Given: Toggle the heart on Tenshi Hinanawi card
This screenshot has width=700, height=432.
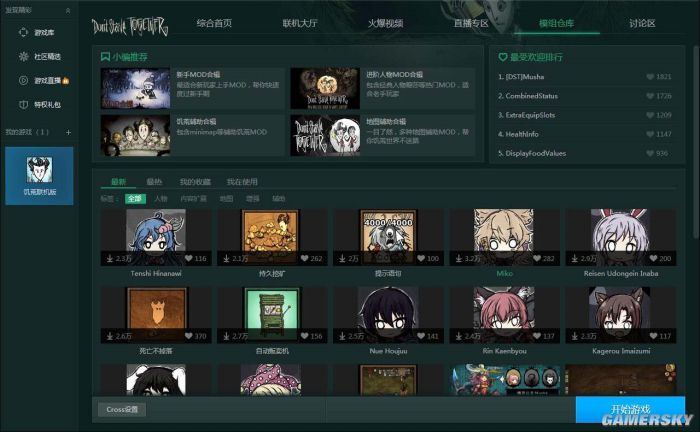Looking at the screenshot, I should click(188, 258).
